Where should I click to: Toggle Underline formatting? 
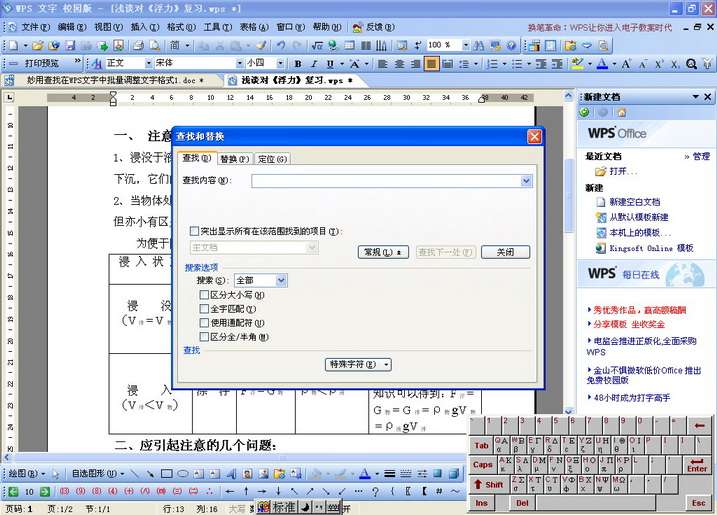(330, 64)
